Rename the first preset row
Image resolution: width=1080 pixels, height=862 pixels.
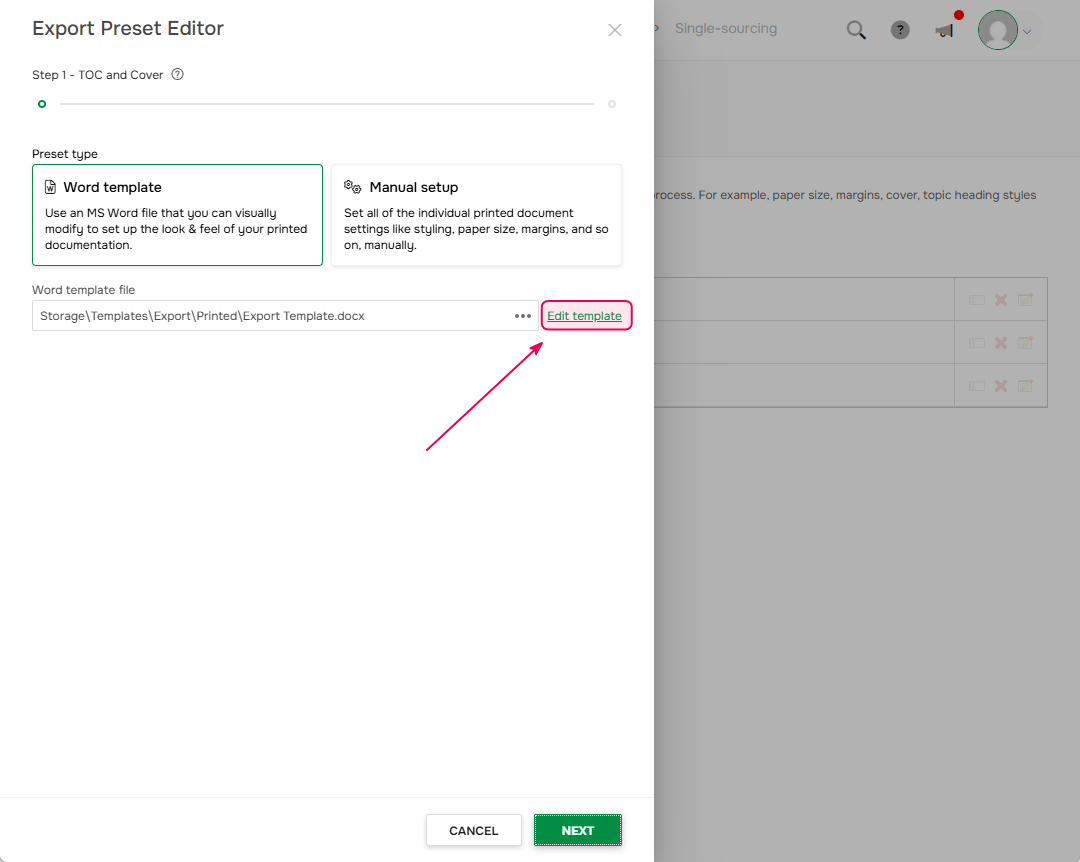pos(977,300)
